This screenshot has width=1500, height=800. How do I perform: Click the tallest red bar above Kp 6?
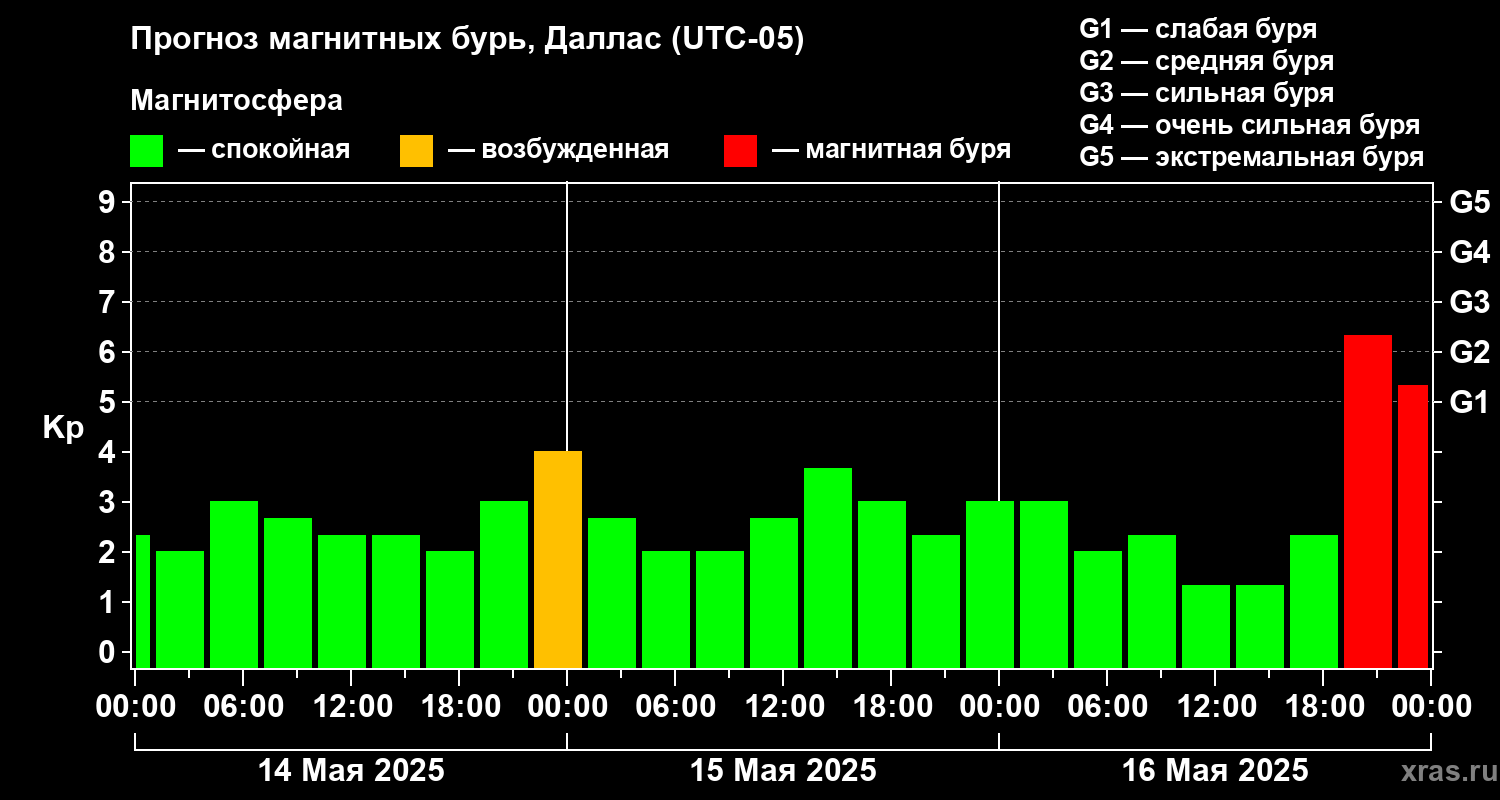1368,501
